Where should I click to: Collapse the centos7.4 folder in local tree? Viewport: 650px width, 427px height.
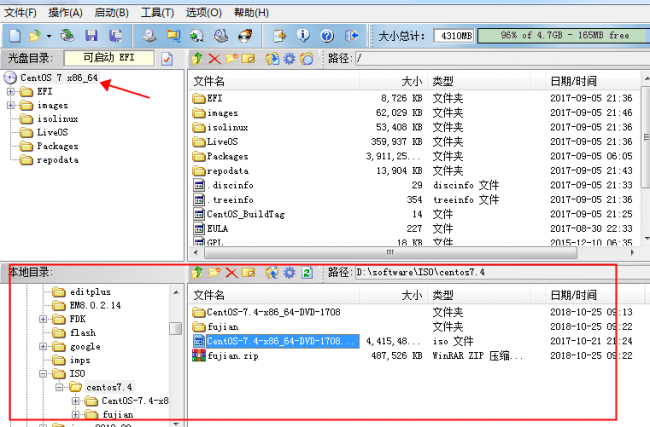(x=59, y=388)
